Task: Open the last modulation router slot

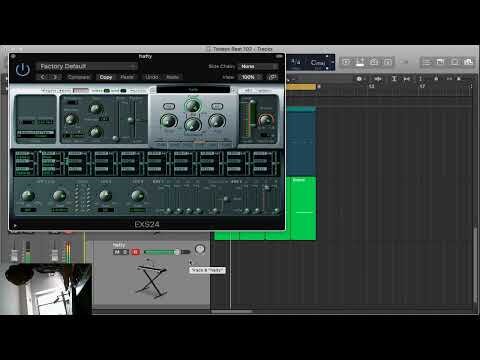Action: (266, 163)
